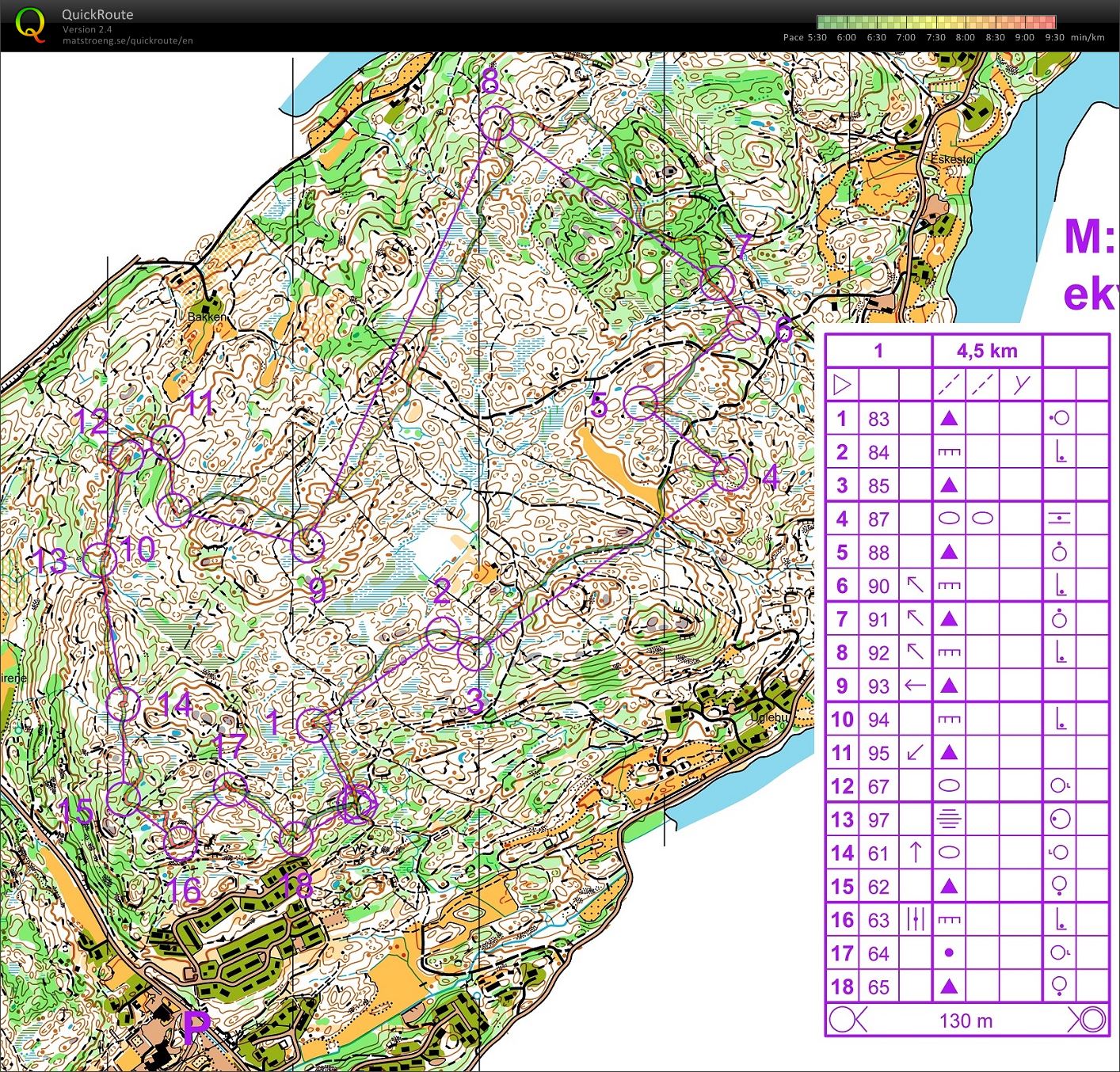Viewport: 1120px width, 1072px height.
Task: Click the 130 m finish distance text
Action: pyautogui.click(x=966, y=1021)
